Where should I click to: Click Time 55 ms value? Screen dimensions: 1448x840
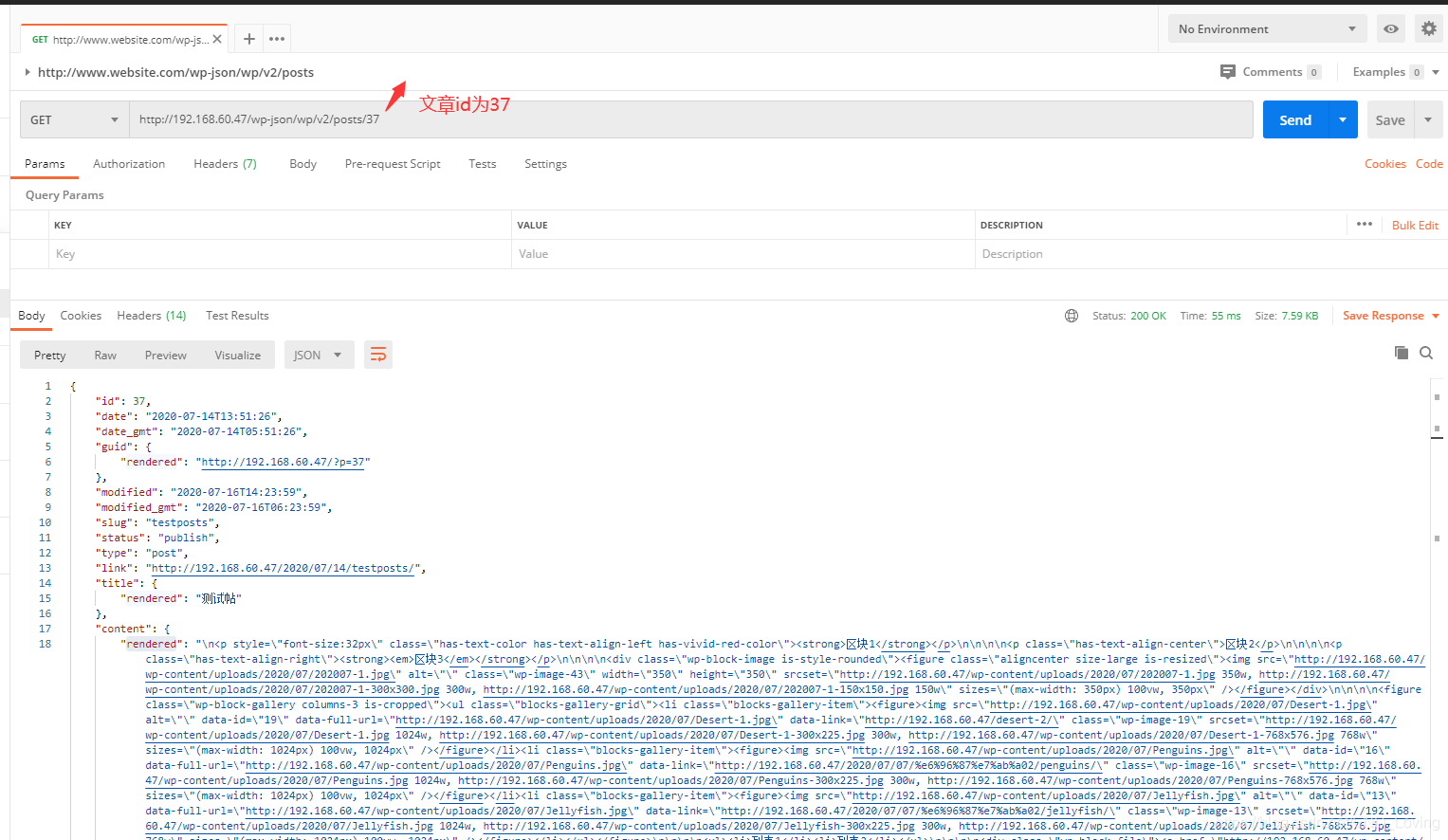[1225, 316]
